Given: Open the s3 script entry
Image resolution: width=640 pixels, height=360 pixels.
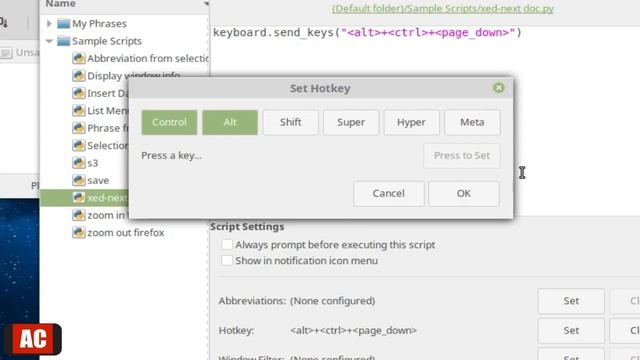Looking at the screenshot, I should (x=93, y=163).
